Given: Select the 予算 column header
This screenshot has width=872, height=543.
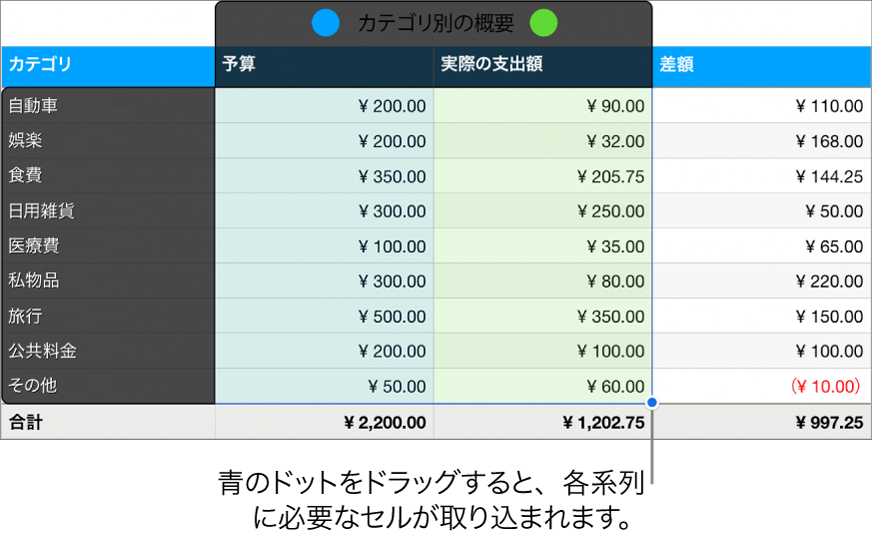Looking at the screenshot, I should coord(324,66).
